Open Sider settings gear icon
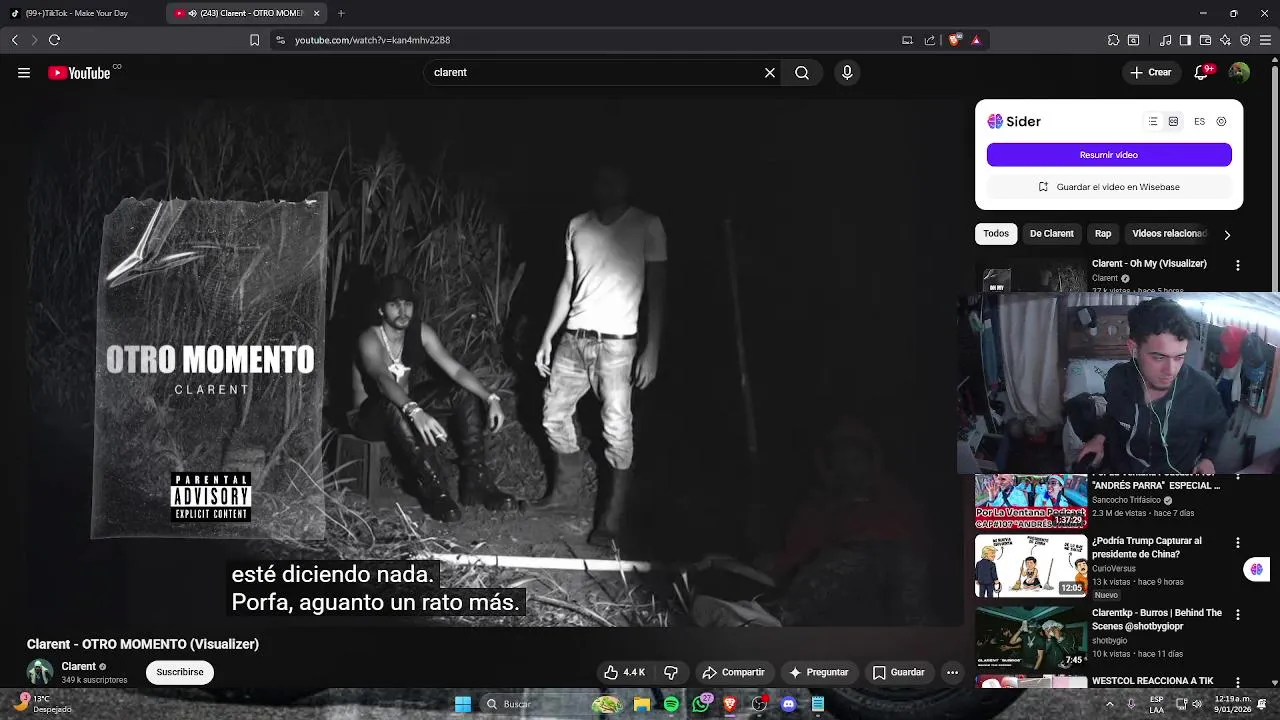This screenshot has width=1280, height=720. (x=1221, y=121)
